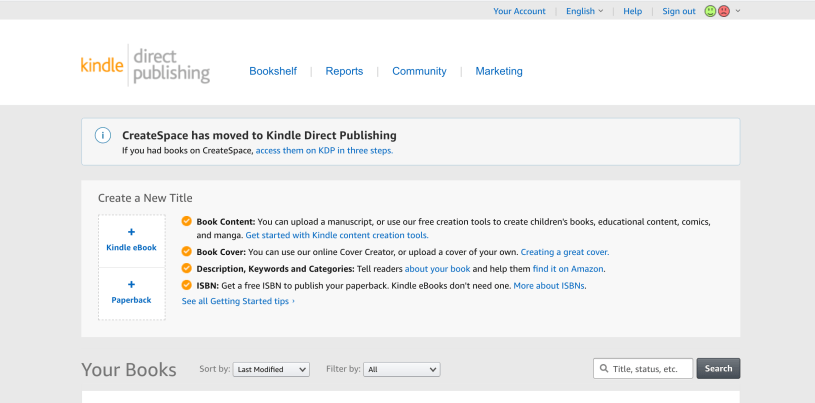
Task: Click the green happy face feedback icon
Action: pyautogui.click(x=710, y=11)
